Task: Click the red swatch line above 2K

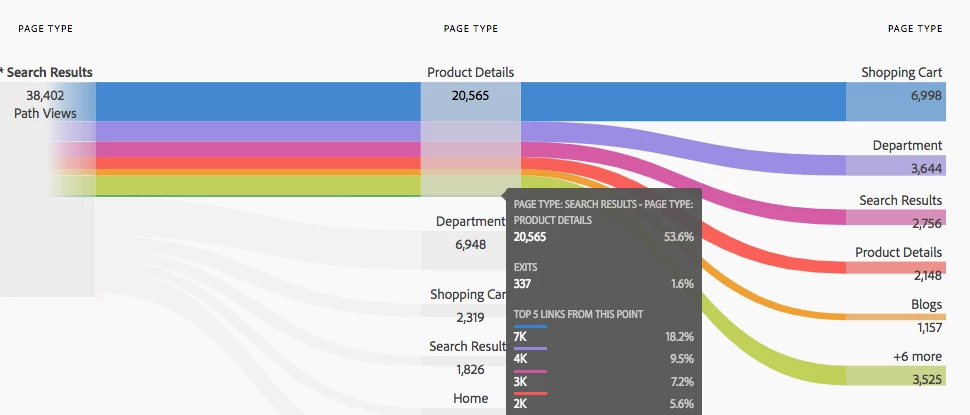Action: (530, 393)
